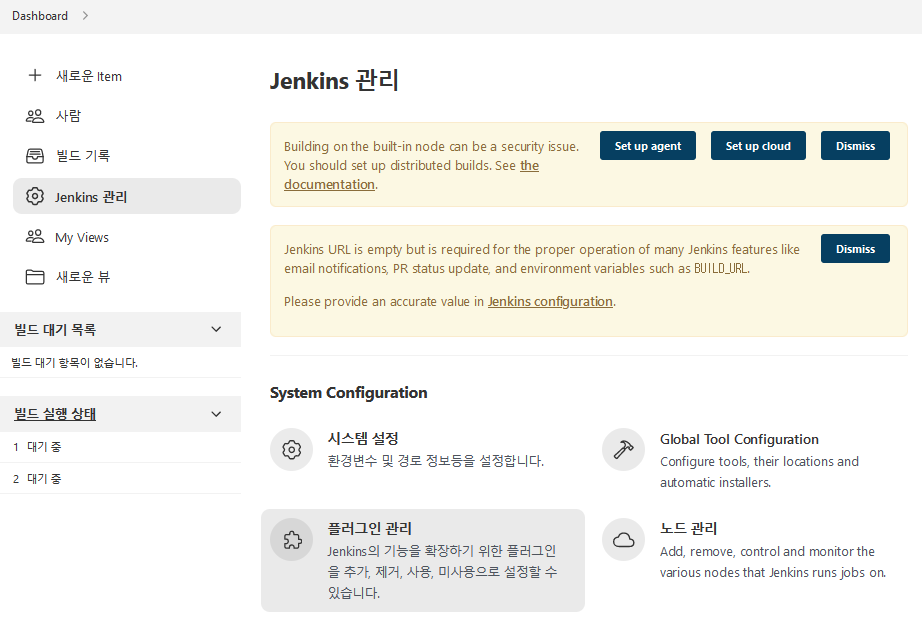Image resolution: width=922 pixels, height=626 pixels.
Task: Open 시스템 설정 title
Action: pos(363,438)
